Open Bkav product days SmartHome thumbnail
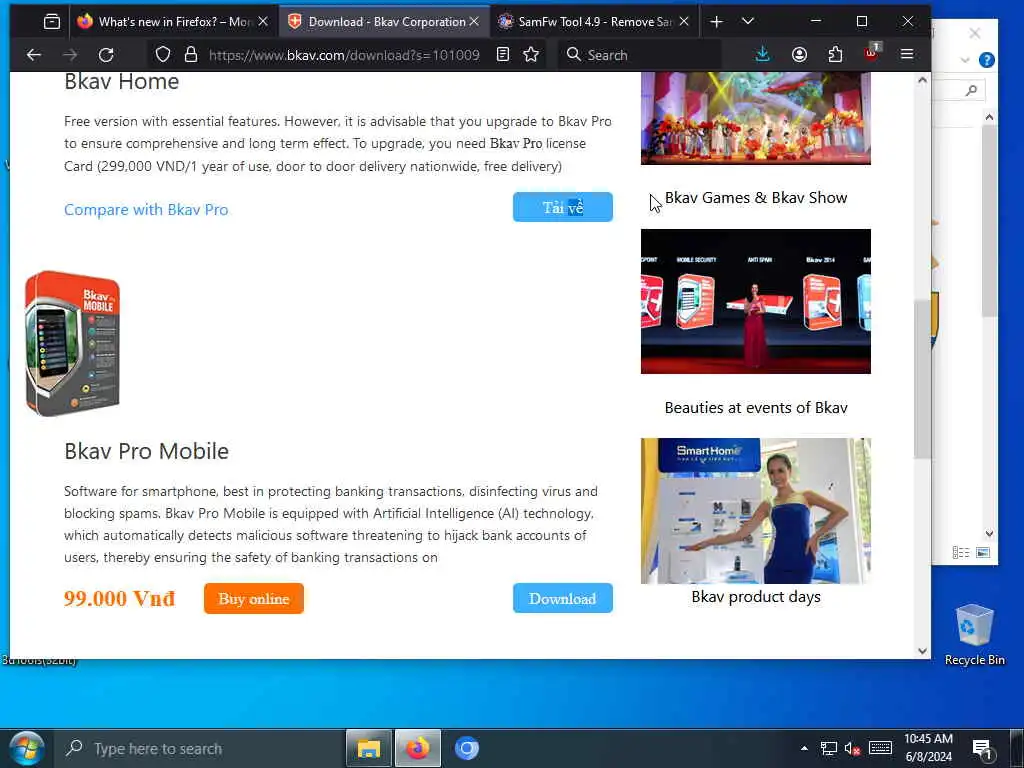 tap(756, 511)
